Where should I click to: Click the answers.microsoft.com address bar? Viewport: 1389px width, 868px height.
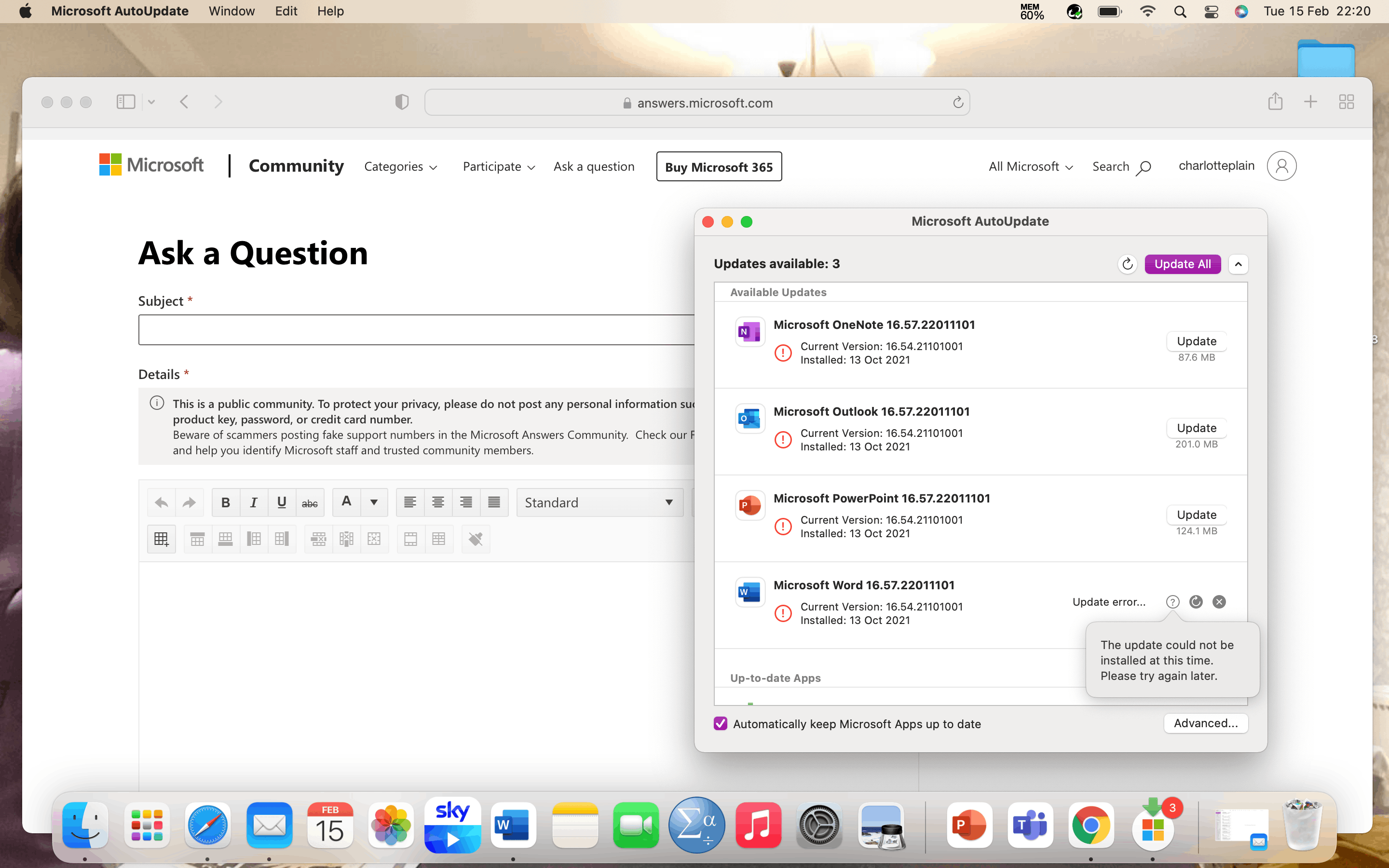(697, 103)
